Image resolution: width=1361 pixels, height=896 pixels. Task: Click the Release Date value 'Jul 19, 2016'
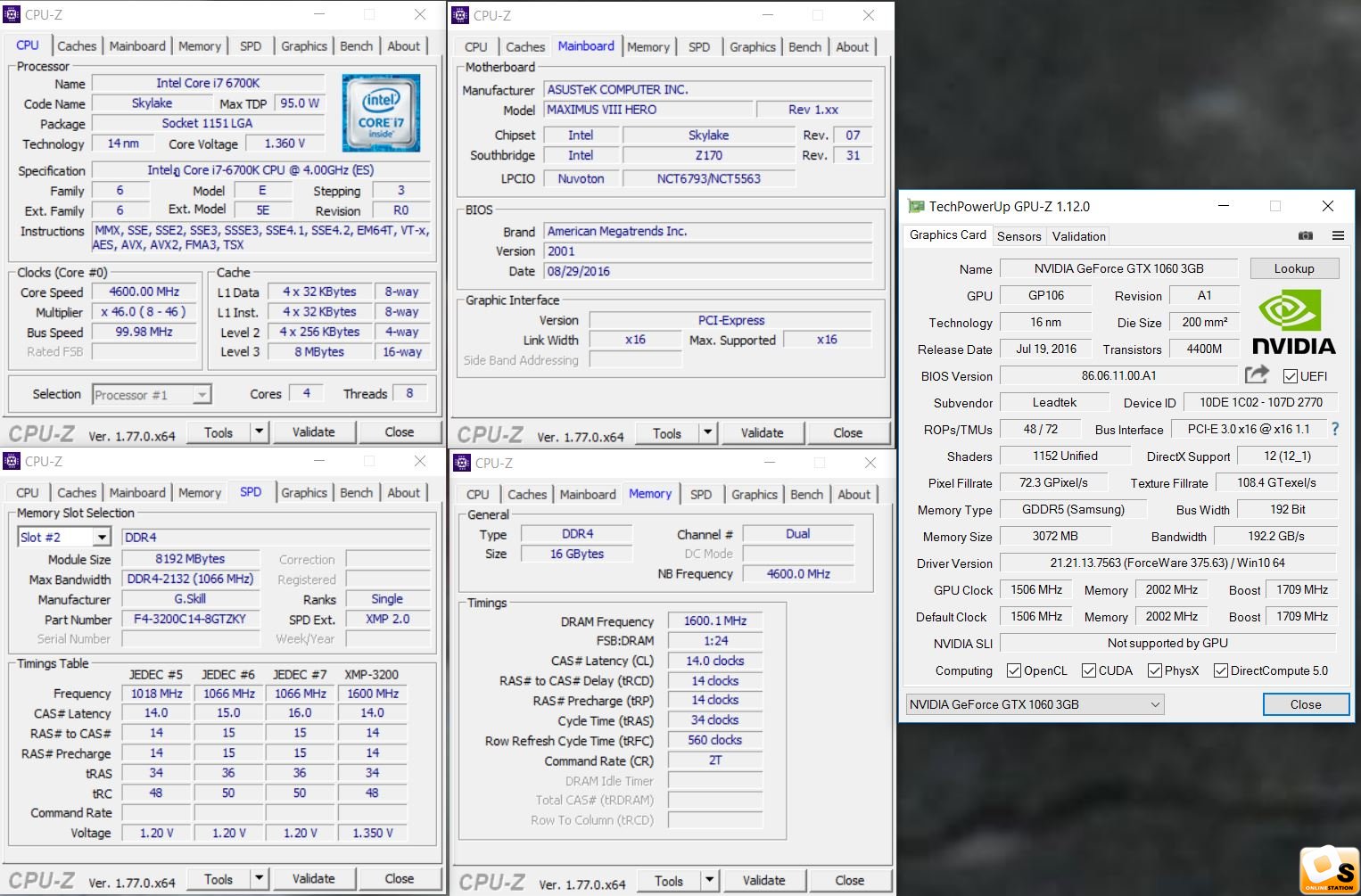pyautogui.click(x=1045, y=349)
